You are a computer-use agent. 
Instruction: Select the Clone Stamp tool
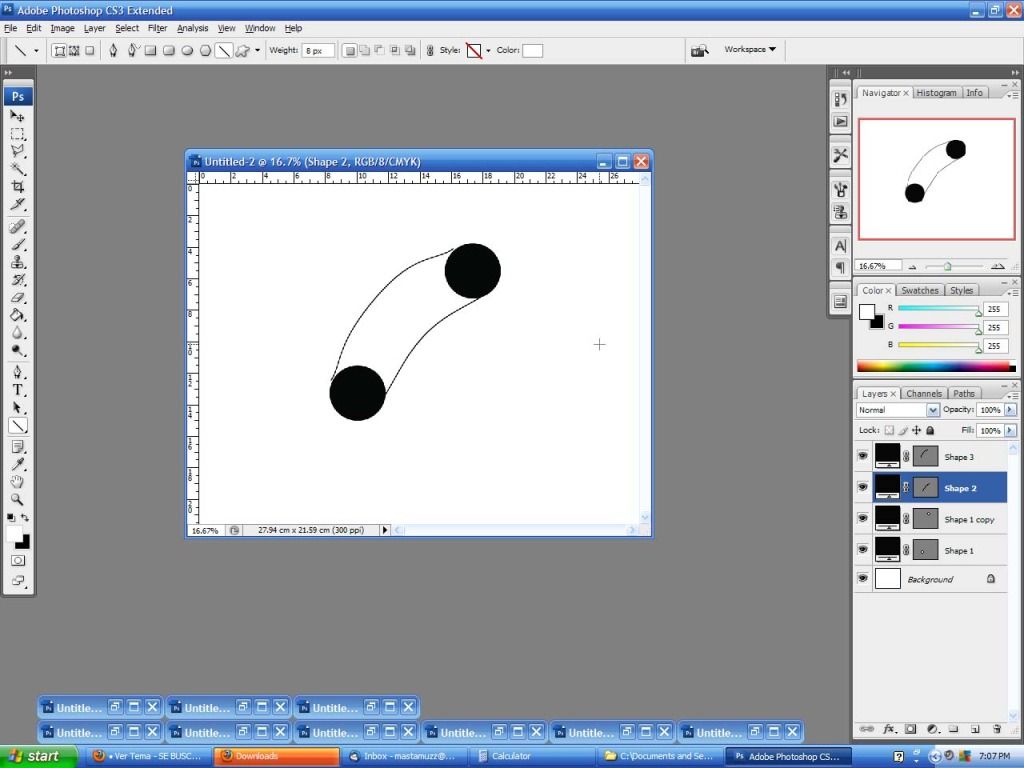pos(18,262)
